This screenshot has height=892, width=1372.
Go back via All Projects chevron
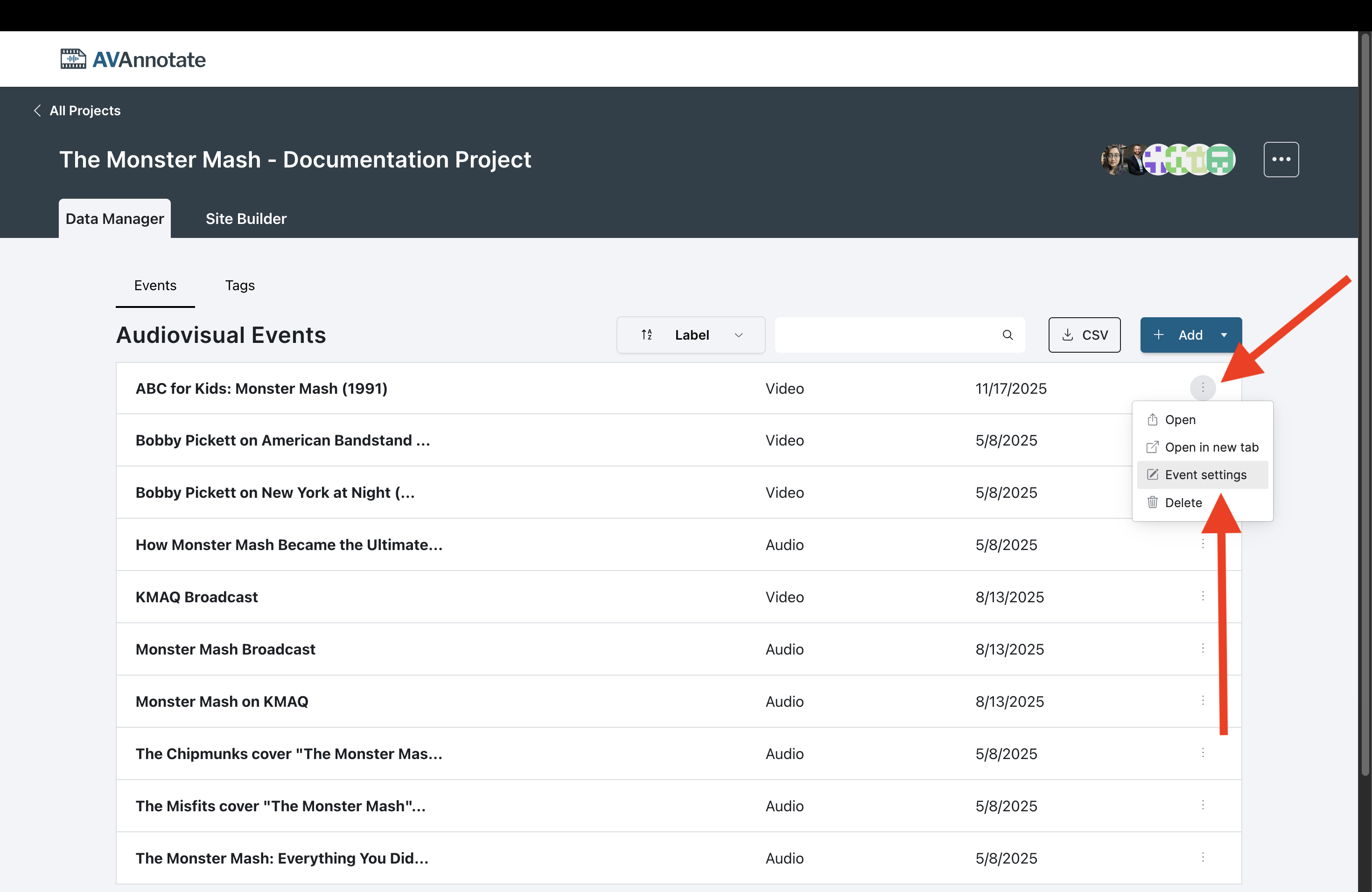pos(37,111)
